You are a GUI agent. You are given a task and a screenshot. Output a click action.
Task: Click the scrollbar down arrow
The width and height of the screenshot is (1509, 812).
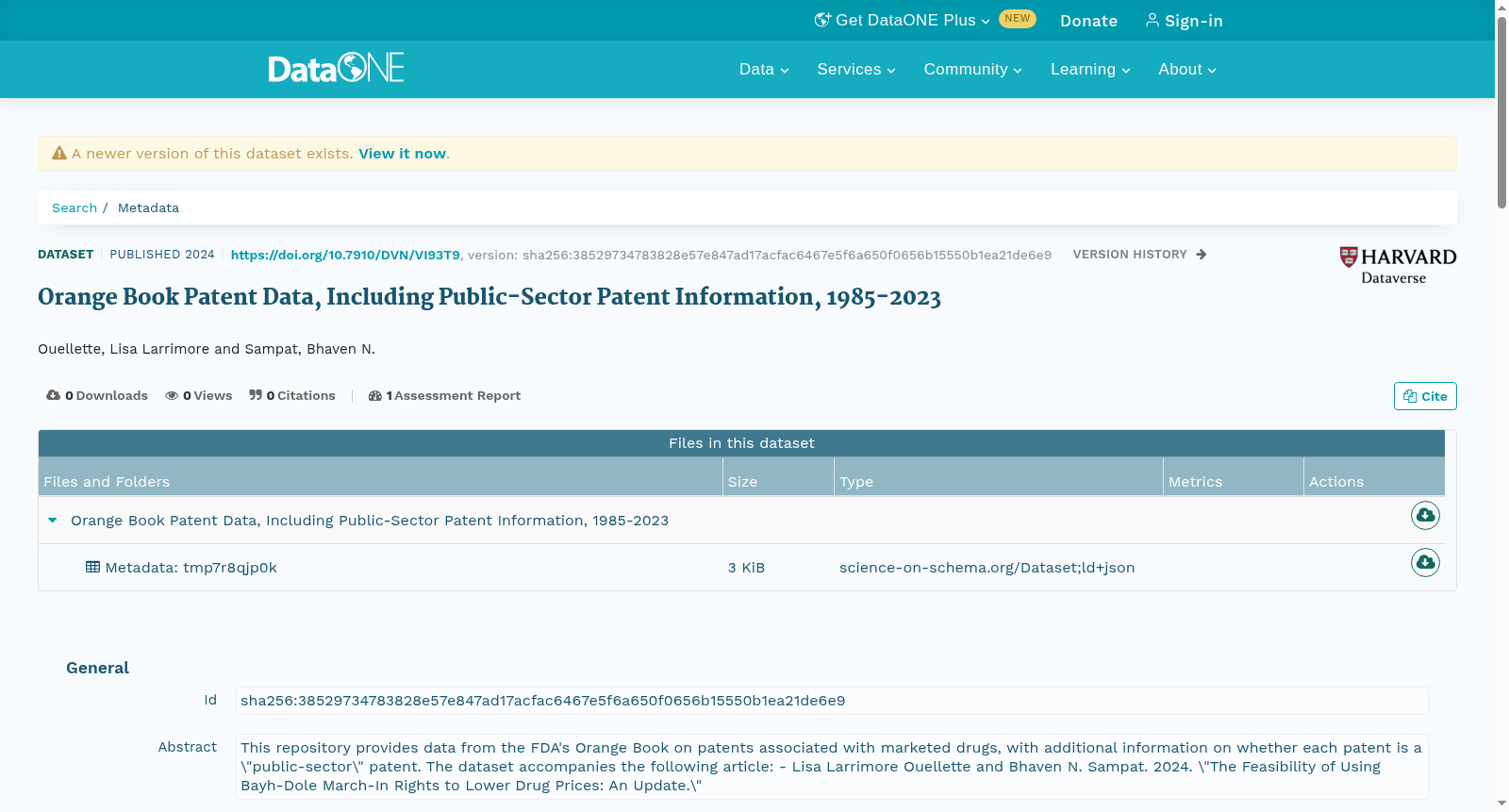[x=1501, y=804]
